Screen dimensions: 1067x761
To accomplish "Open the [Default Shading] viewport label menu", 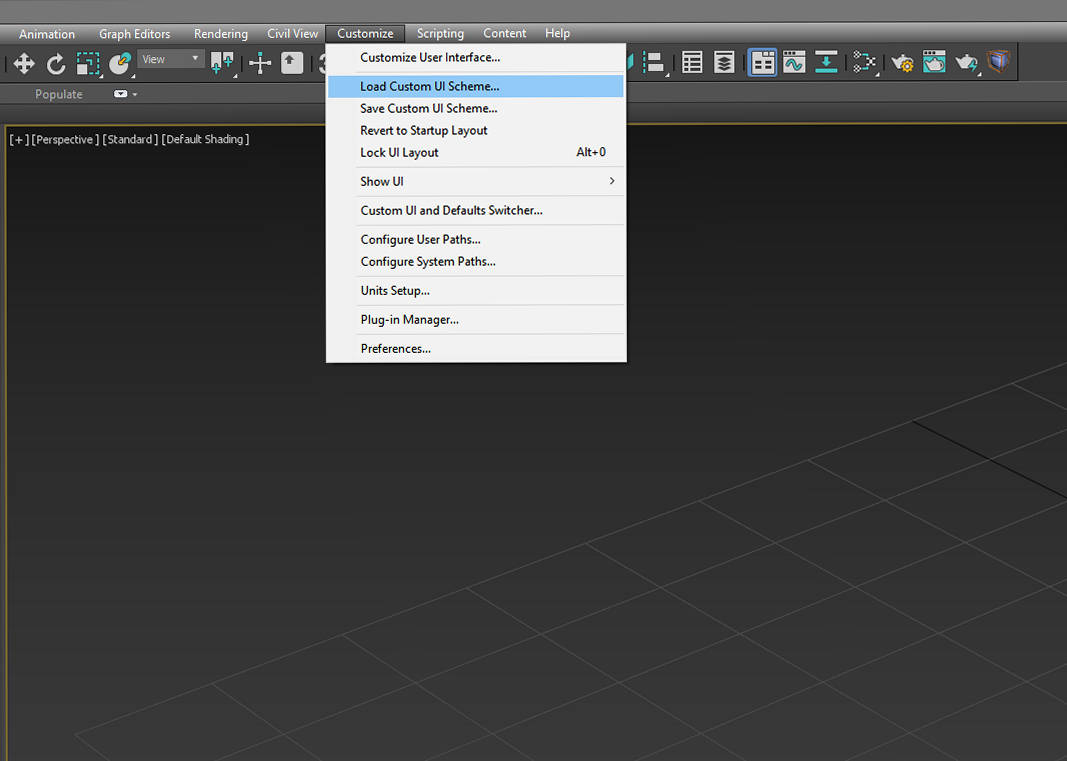I will [x=205, y=140].
